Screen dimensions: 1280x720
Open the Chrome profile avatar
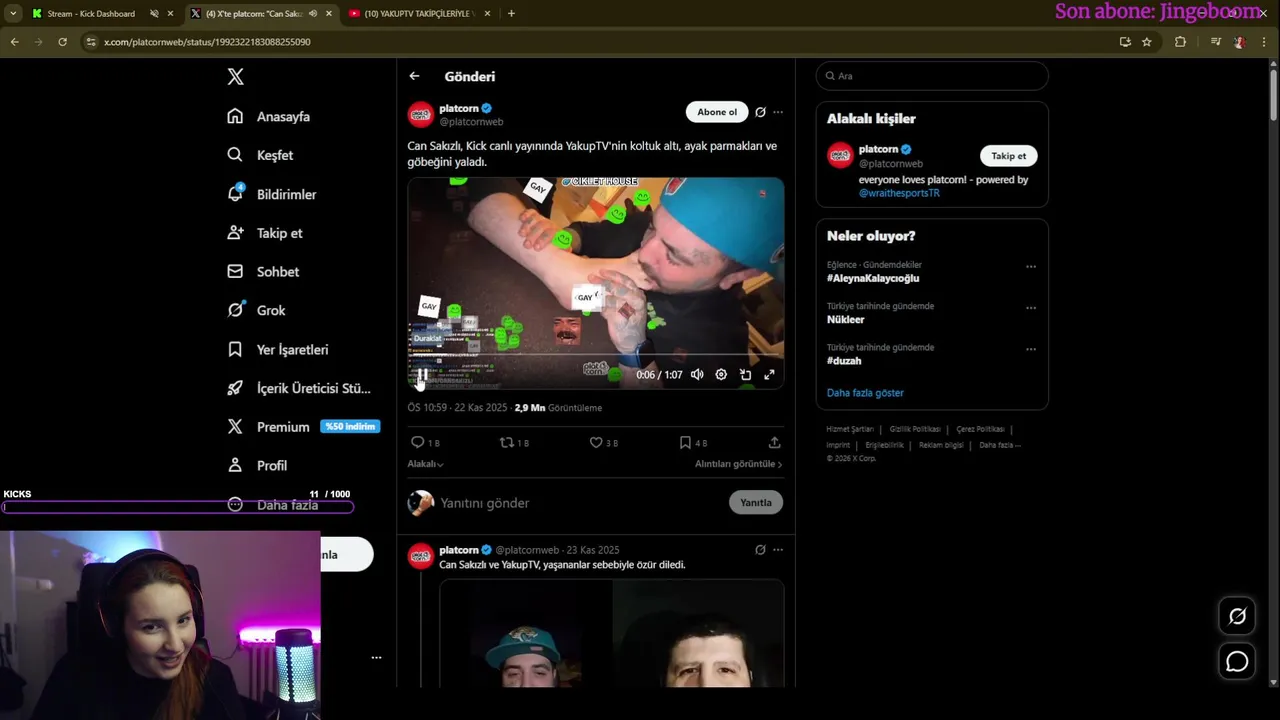[1240, 42]
